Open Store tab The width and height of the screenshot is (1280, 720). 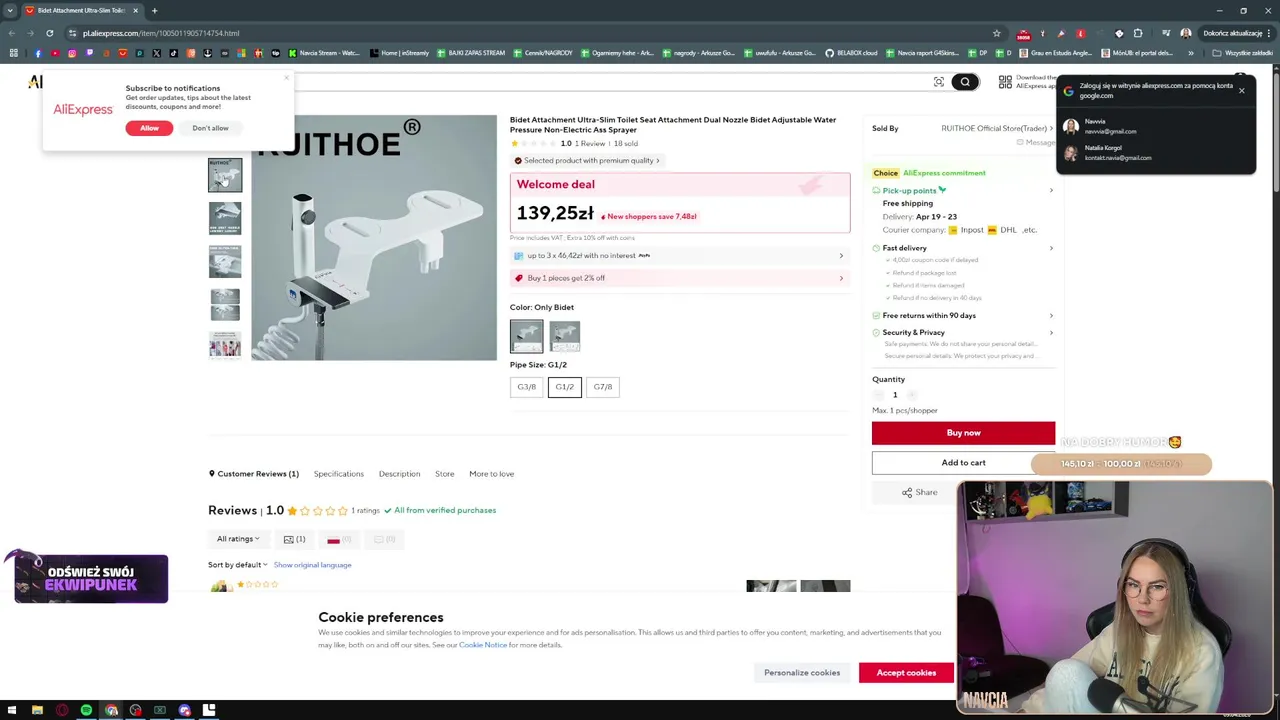(x=445, y=474)
